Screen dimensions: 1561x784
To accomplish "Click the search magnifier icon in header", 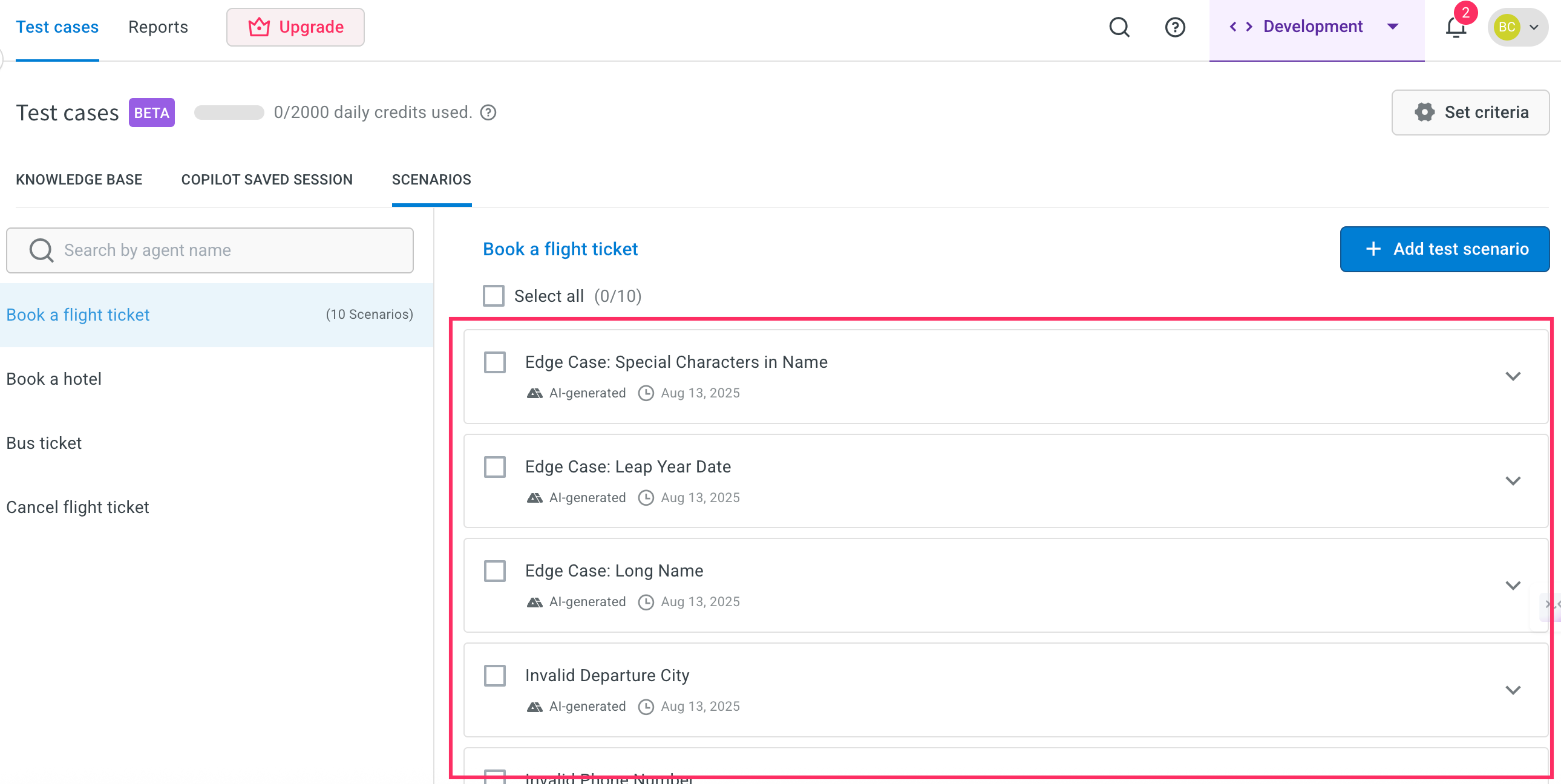I will coord(1119,27).
